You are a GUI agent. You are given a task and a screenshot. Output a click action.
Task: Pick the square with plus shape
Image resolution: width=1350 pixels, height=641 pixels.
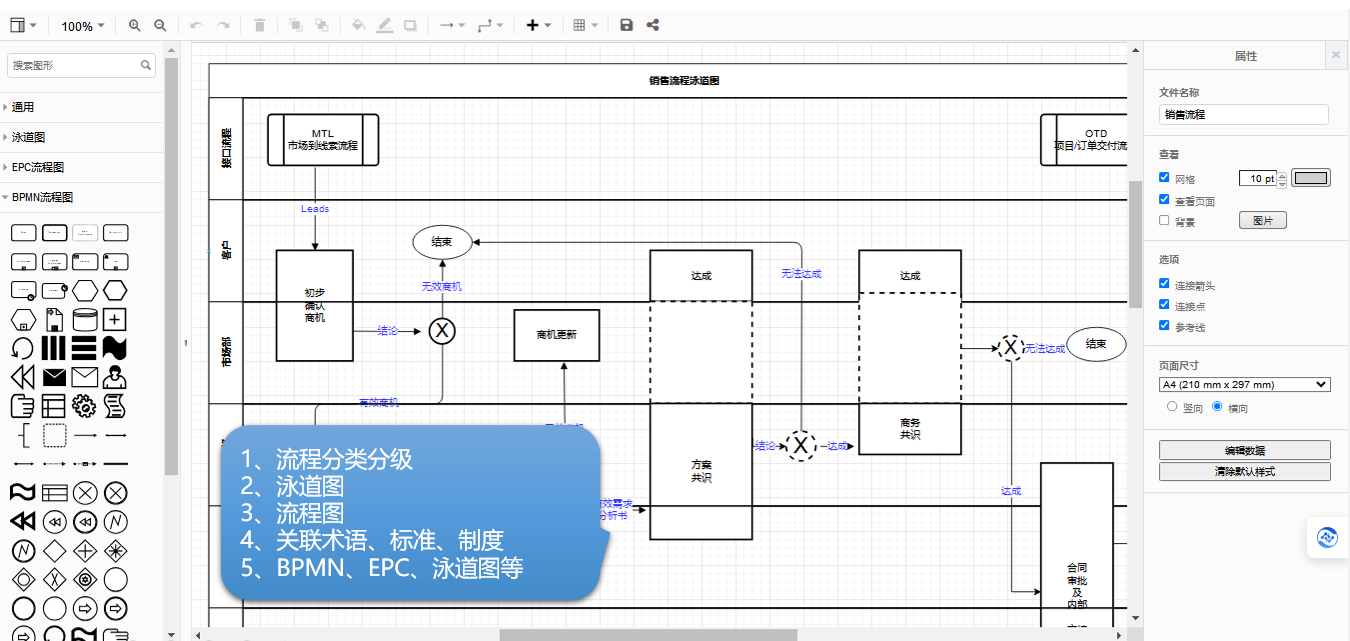click(x=116, y=320)
